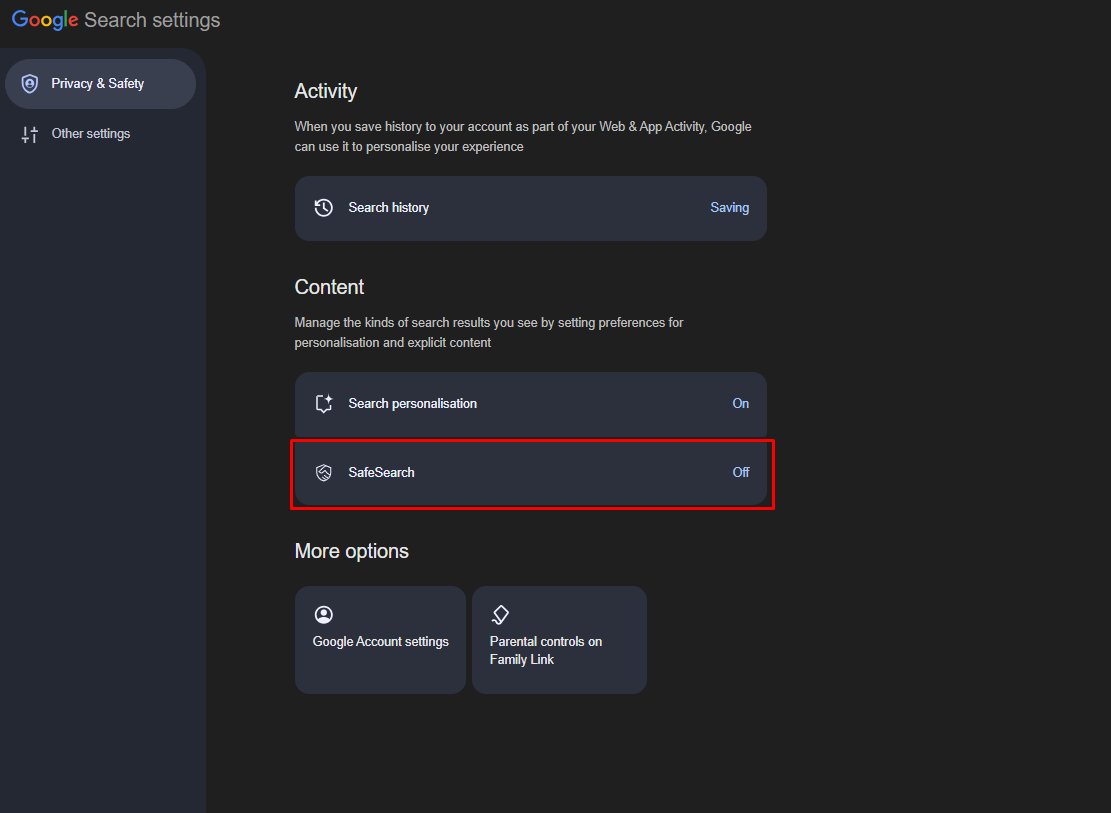
Task: Switch to the Other settings section
Action: (x=90, y=133)
